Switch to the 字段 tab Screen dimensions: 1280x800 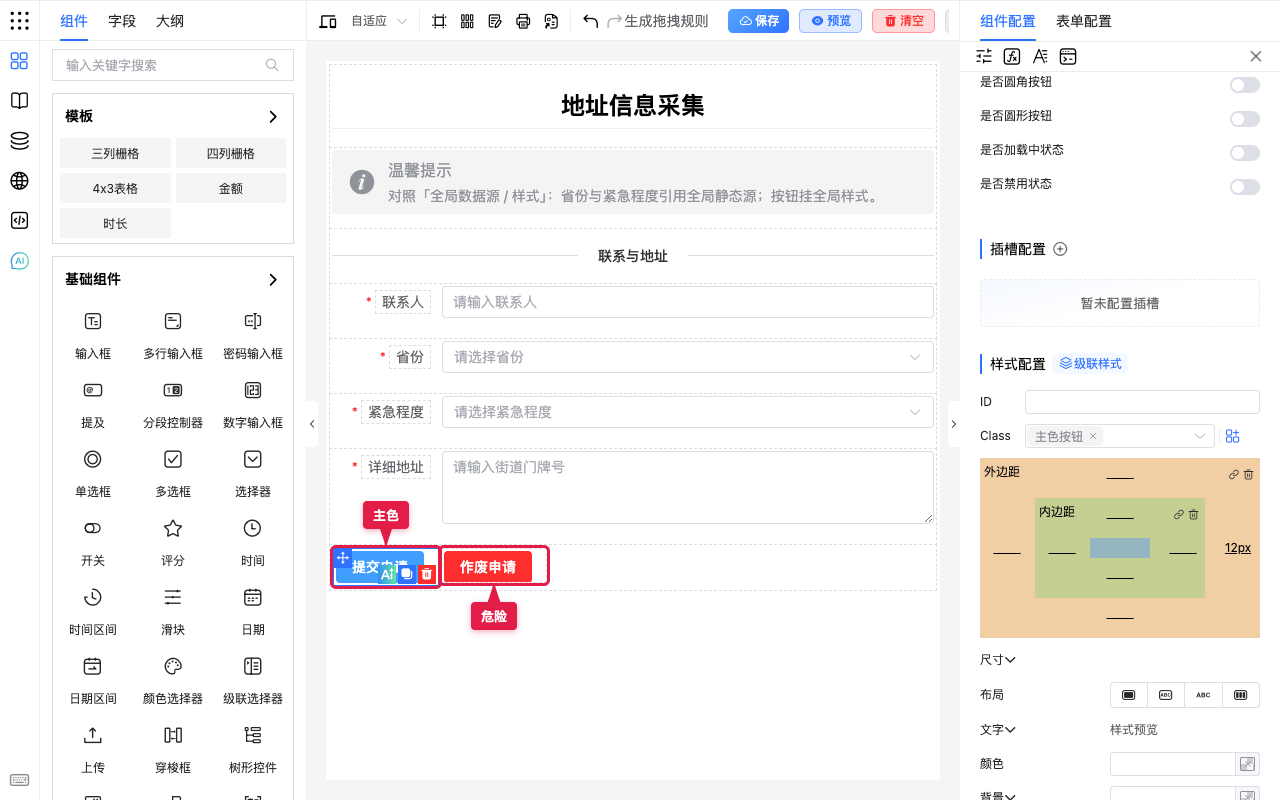pyautogui.click(x=122, y=21)
